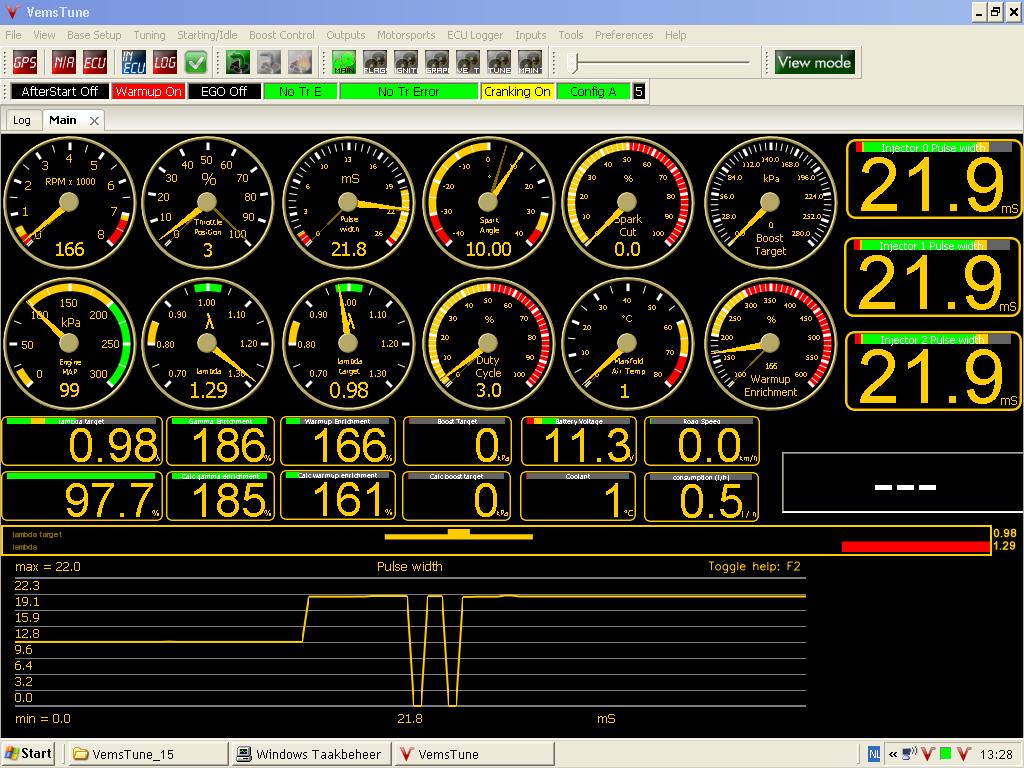Viewport: 1024px width, 768px height.
Task: Click the green checkmark toolbar icon
Action: click(x=196, y=63)
